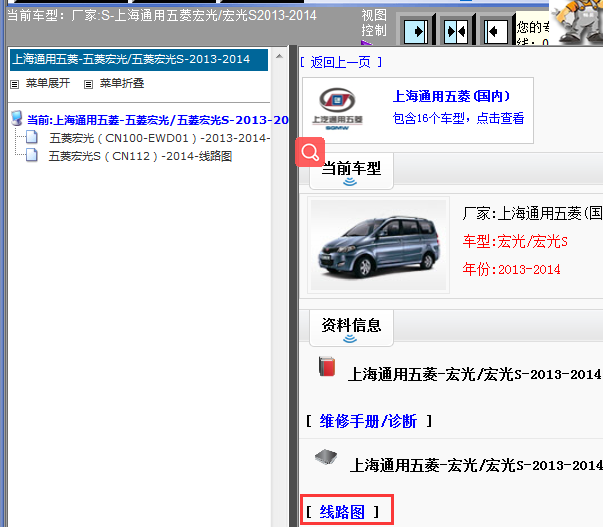
Task: Click the 当前车型 status text at top
Action: pos(162,15)
